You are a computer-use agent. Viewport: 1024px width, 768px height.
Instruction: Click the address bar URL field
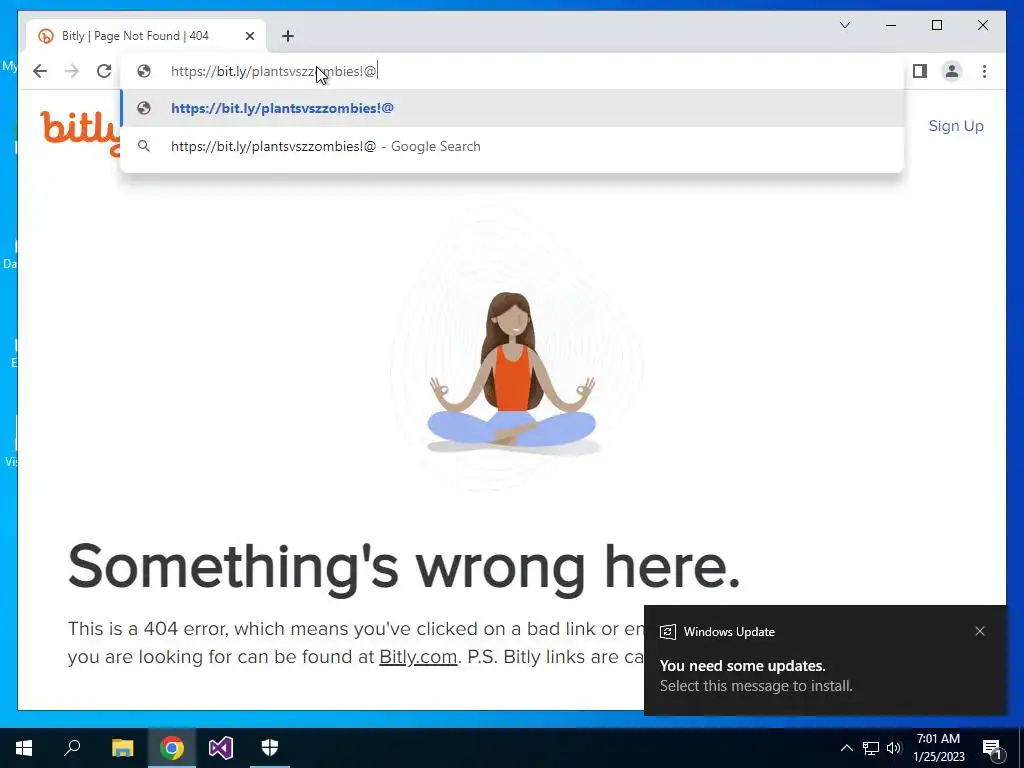(513, 71)
